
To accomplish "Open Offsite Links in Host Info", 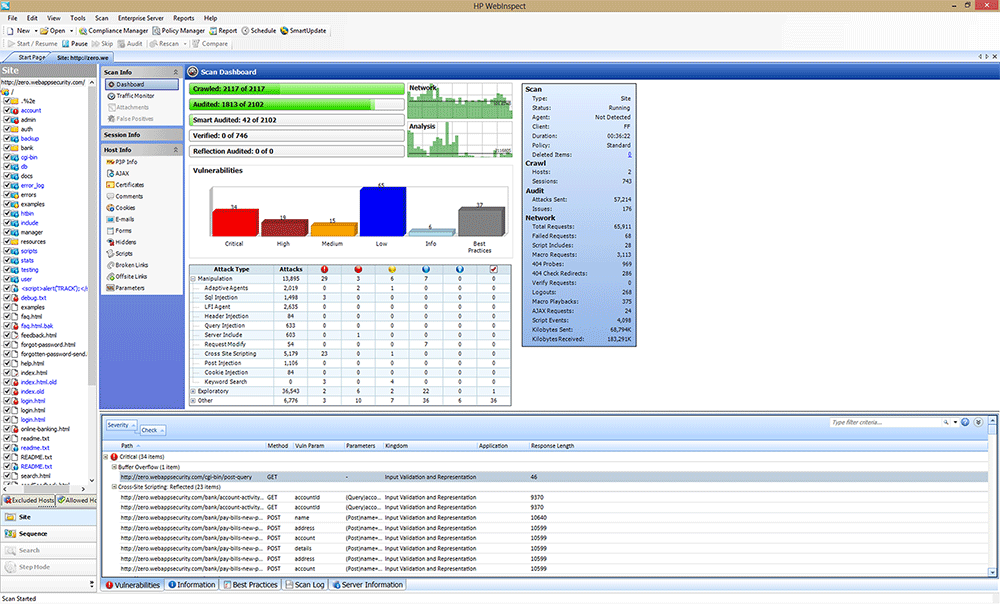I will tap(127, 277).
